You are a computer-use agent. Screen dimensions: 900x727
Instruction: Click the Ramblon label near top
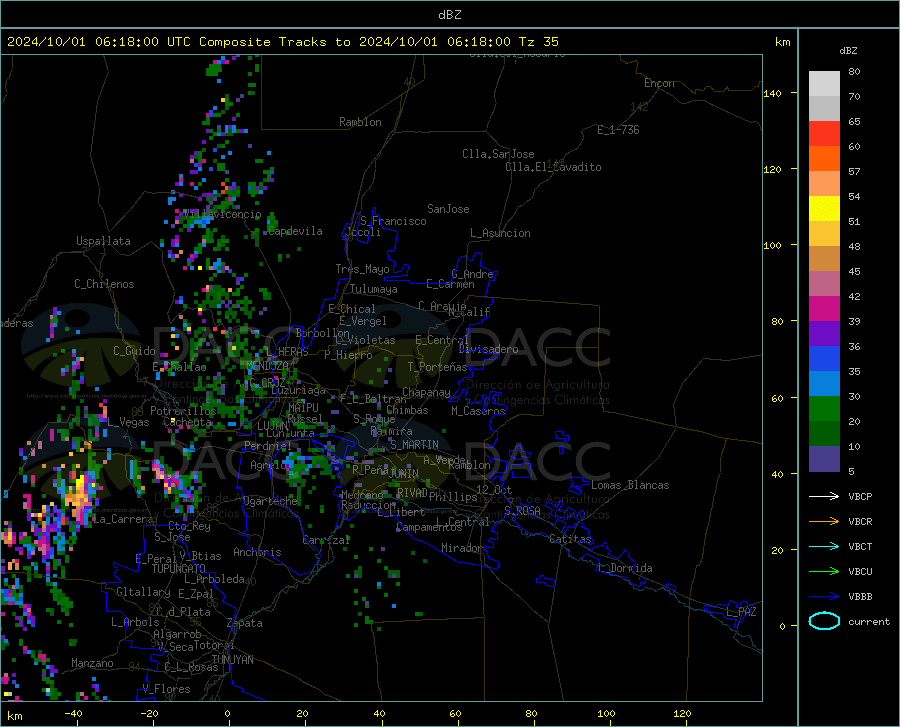(360, 122)
